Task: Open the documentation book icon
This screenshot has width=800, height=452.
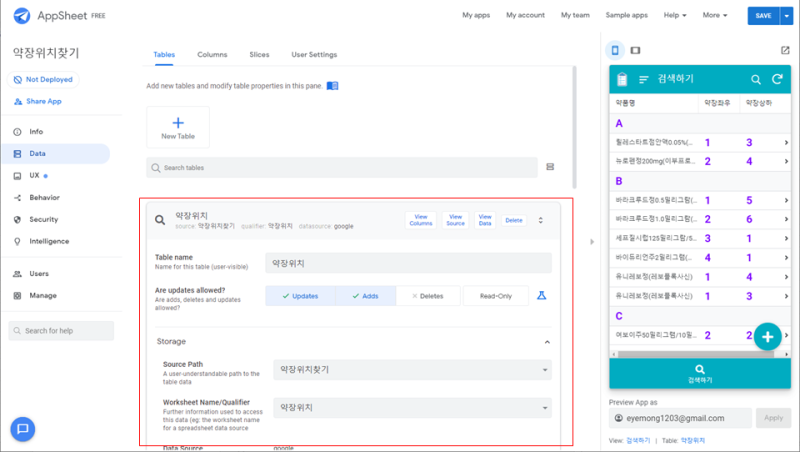Action: (333, 86)
